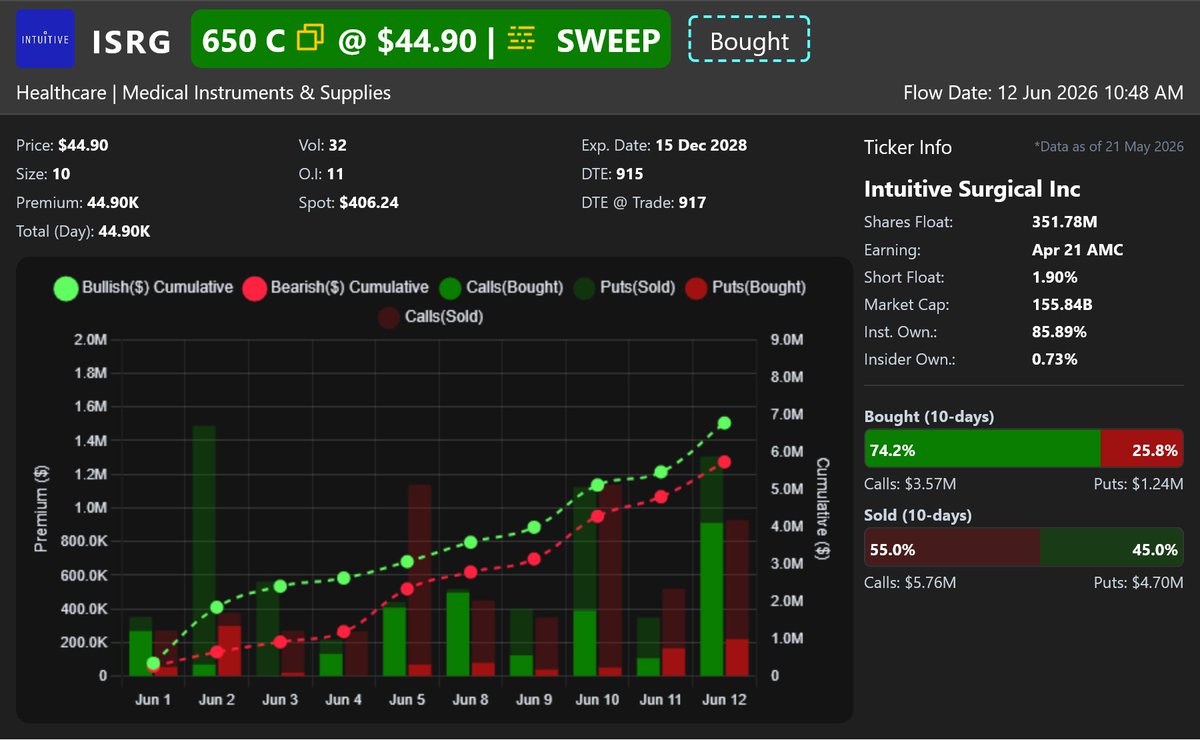Click the Intuitive Surgical Inc heading

tap(972, 189)
